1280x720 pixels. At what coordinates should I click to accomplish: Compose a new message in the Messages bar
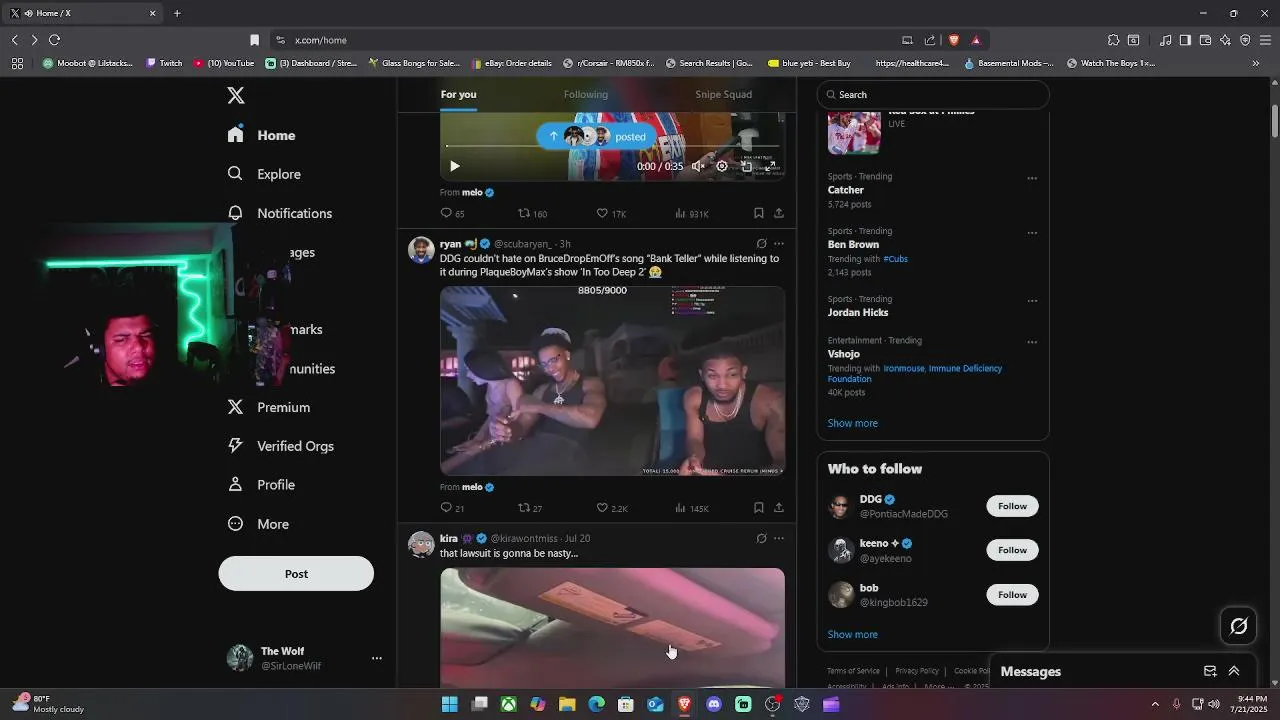click(x=1210, y=671)
